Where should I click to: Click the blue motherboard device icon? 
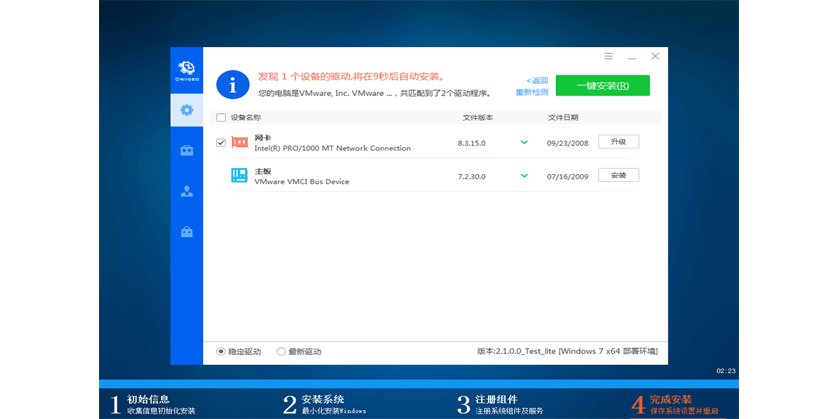[240, 176]
